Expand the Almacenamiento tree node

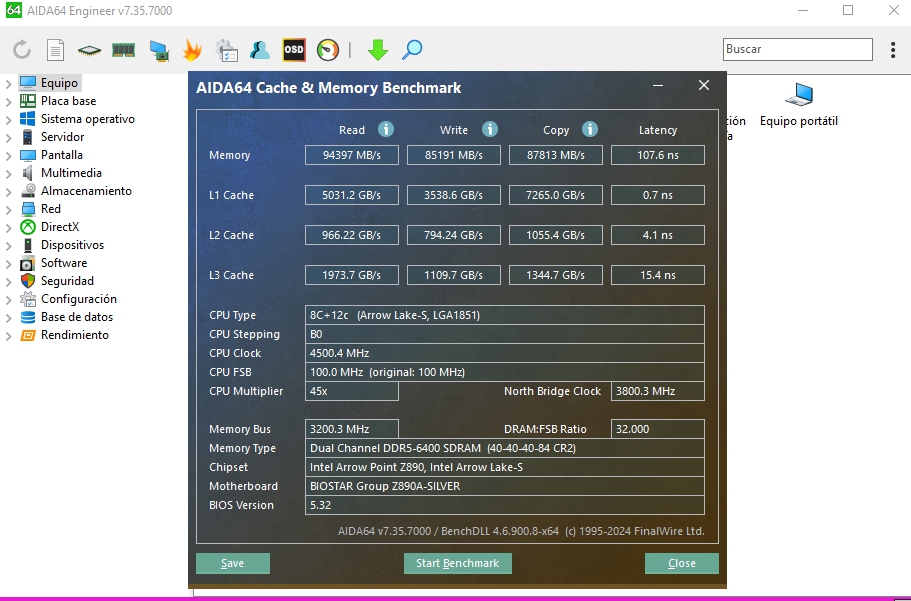8,191
